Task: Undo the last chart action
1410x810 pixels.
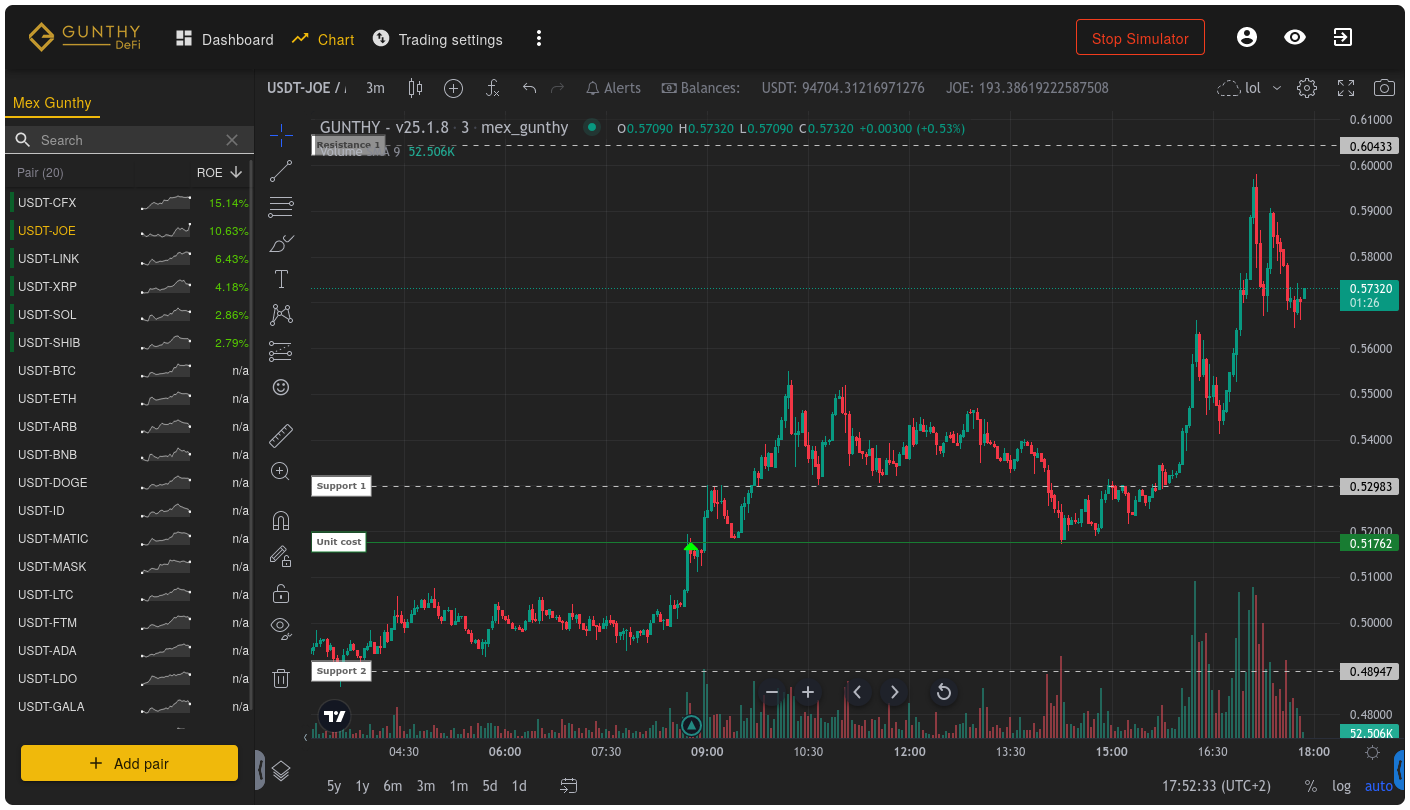Action: (x=529, y=88)
